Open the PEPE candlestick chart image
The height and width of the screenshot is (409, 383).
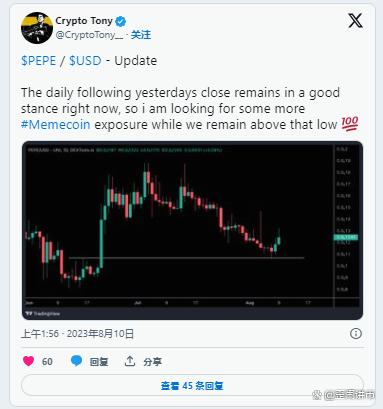[x=192, y=230]
